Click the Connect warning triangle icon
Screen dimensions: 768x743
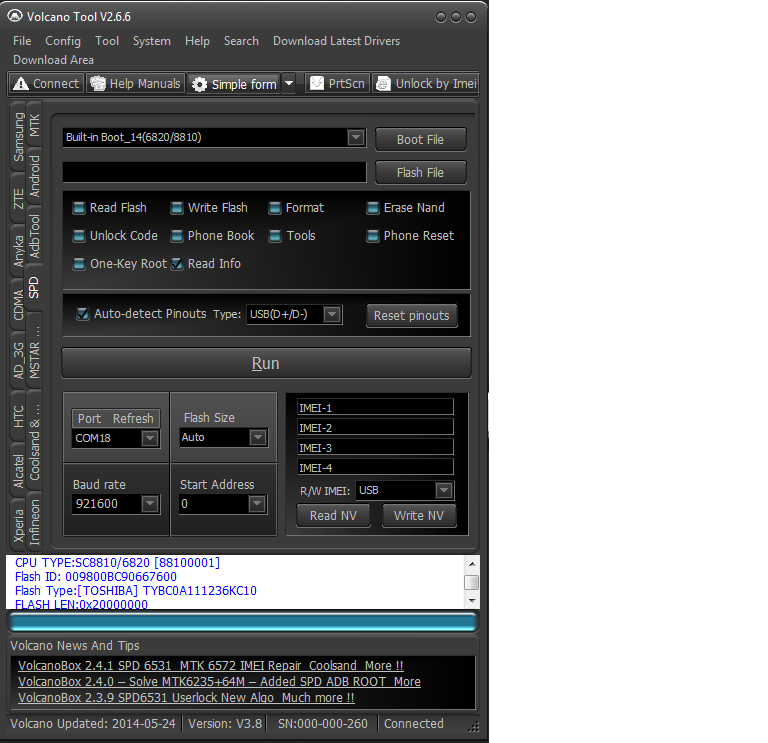click(x=21, y=84)
